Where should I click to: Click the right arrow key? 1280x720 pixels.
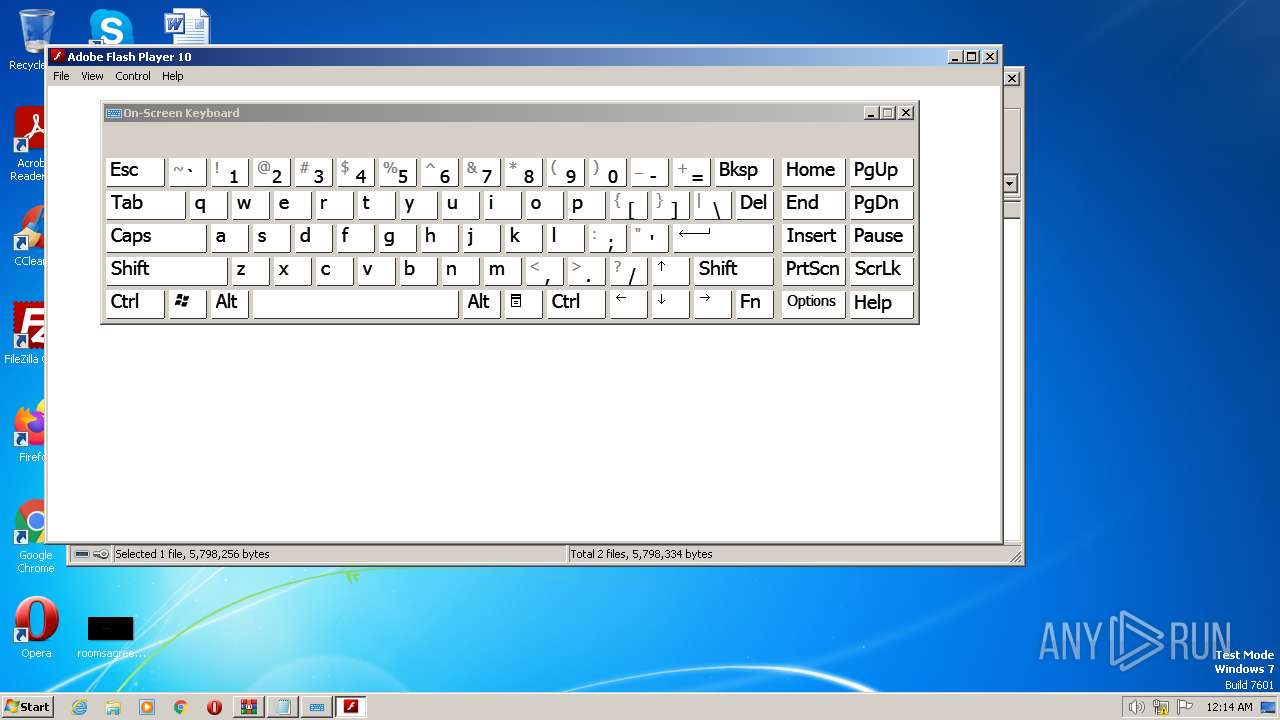[712, 303]
